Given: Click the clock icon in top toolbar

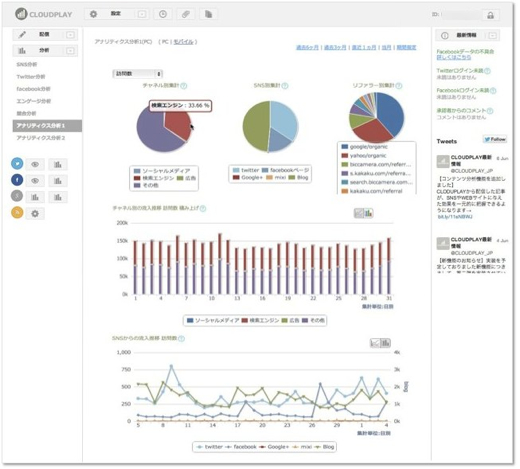Looking at the screenshot, I should click(x=163, y=14).
